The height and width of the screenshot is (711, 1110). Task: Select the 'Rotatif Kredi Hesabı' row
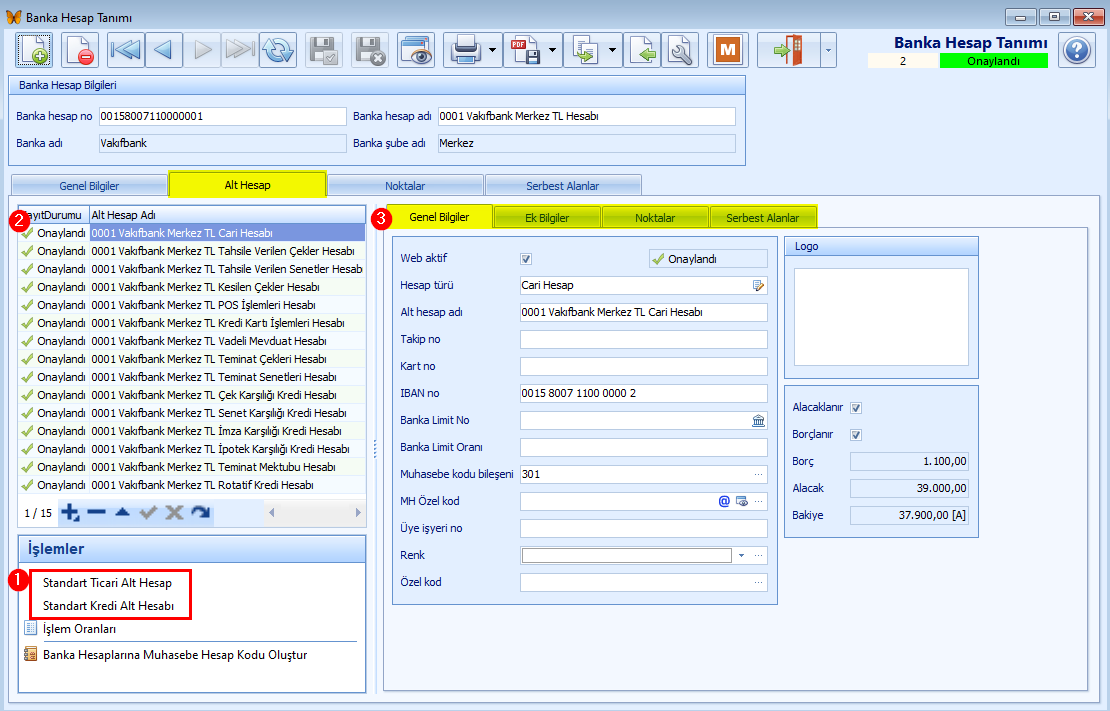pos(192,485)
